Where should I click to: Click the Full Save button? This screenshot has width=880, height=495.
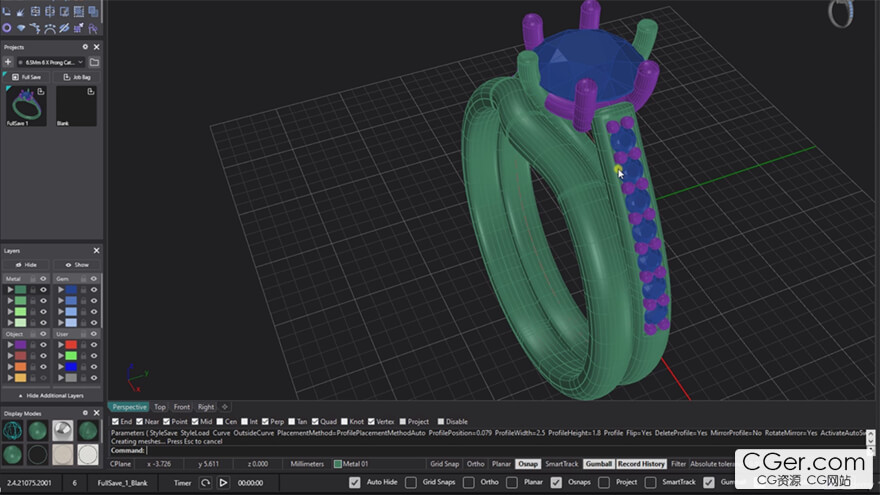[x=27, y=77]
